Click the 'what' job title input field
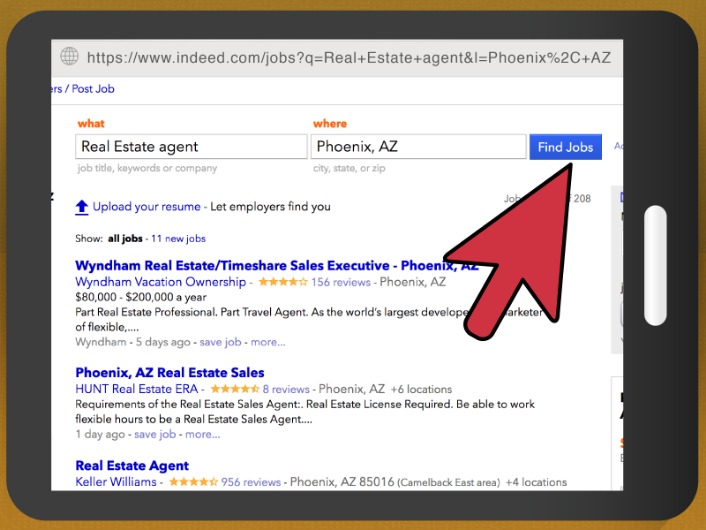Image resolution: width=706 pixels, height=530 pixels. coord(191,147)
